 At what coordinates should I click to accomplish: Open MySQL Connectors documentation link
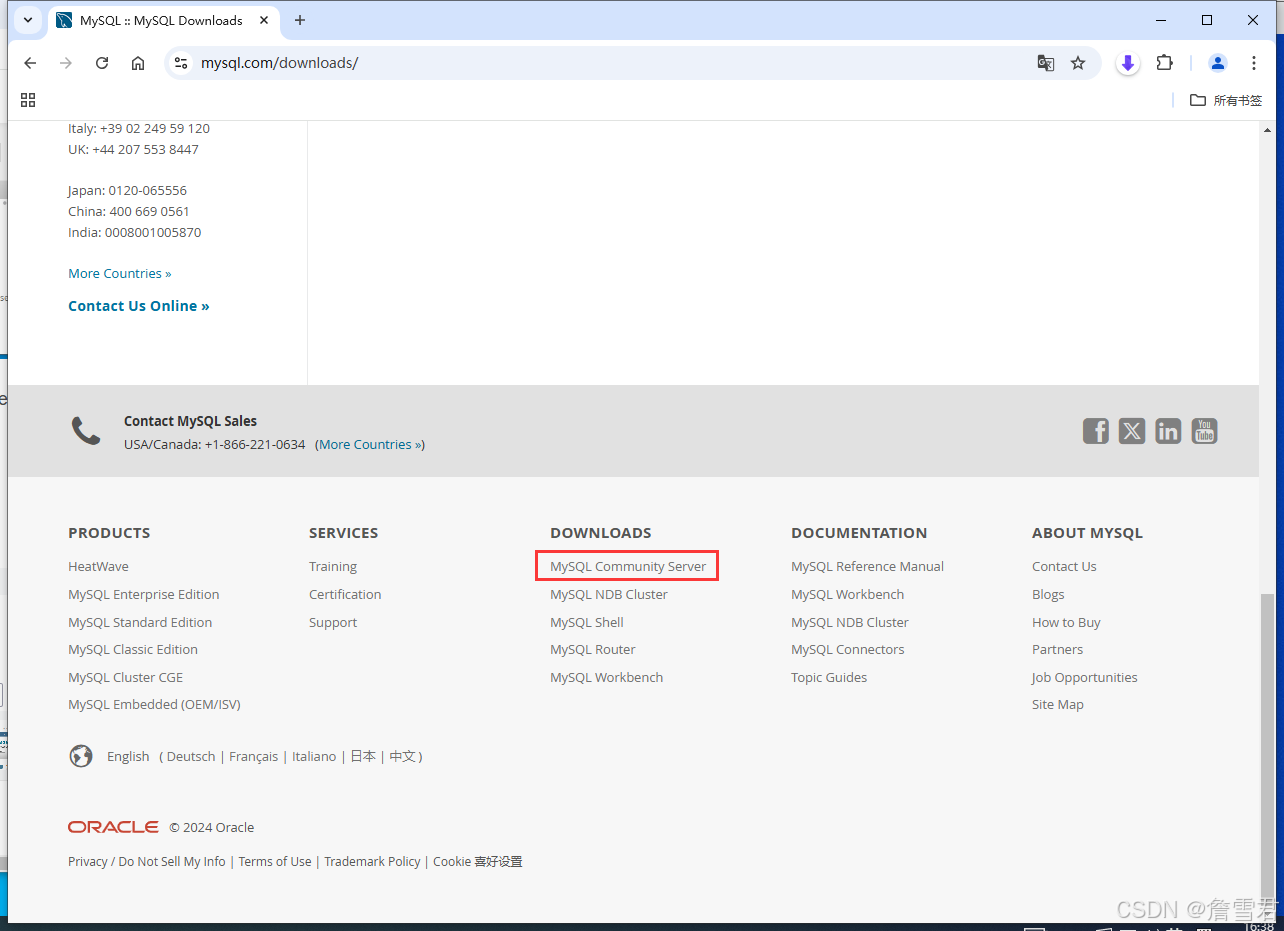click(x=848, y=649)
